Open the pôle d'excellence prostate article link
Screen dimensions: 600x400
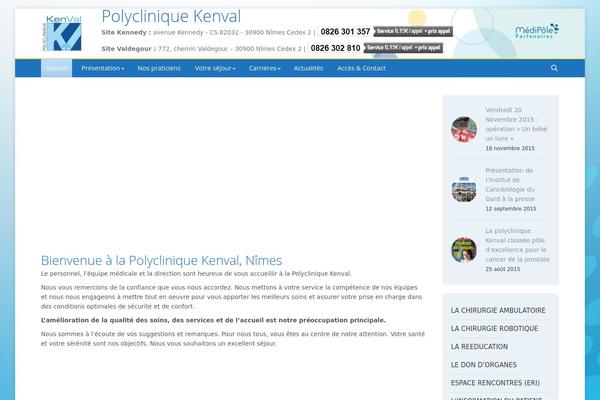(517, 245)
